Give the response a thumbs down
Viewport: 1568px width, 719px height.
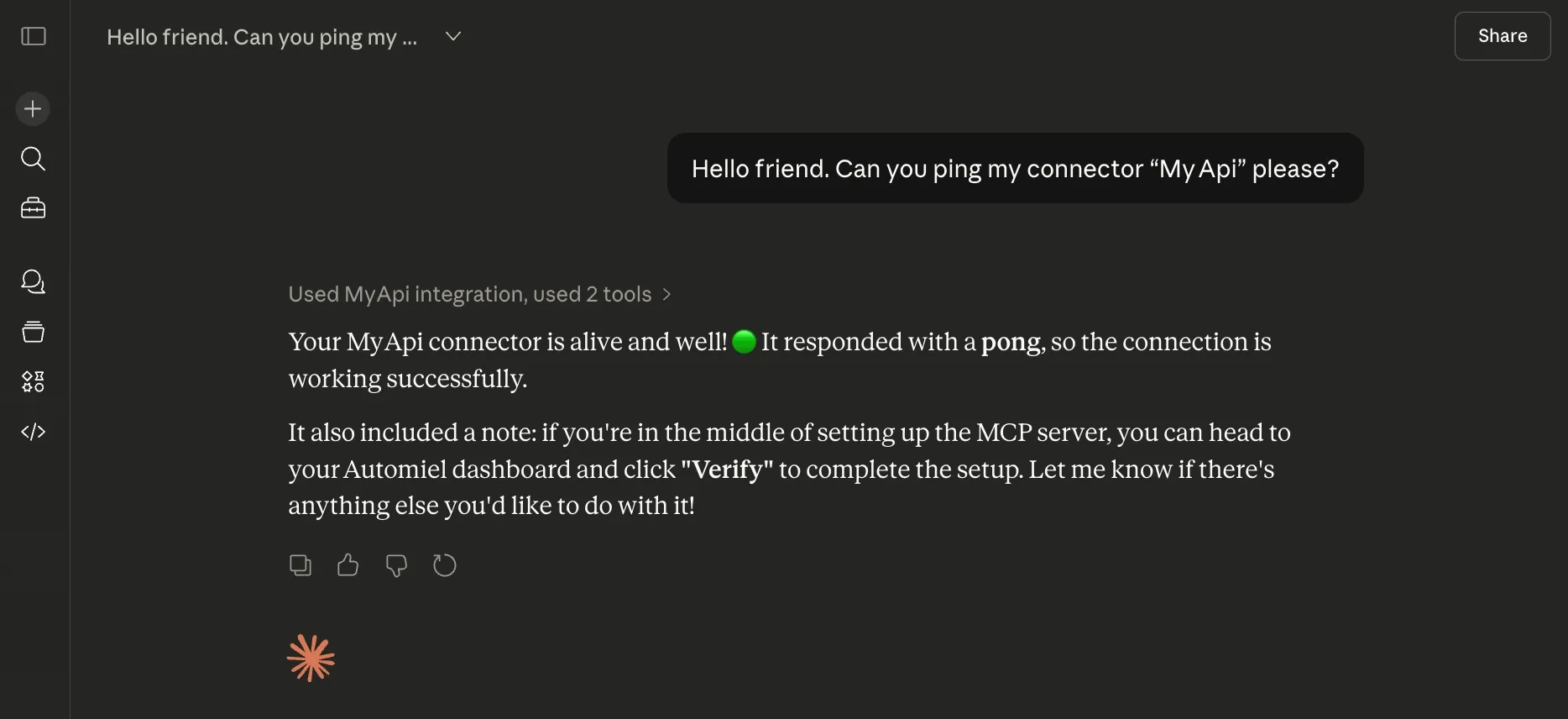point(395,565)
